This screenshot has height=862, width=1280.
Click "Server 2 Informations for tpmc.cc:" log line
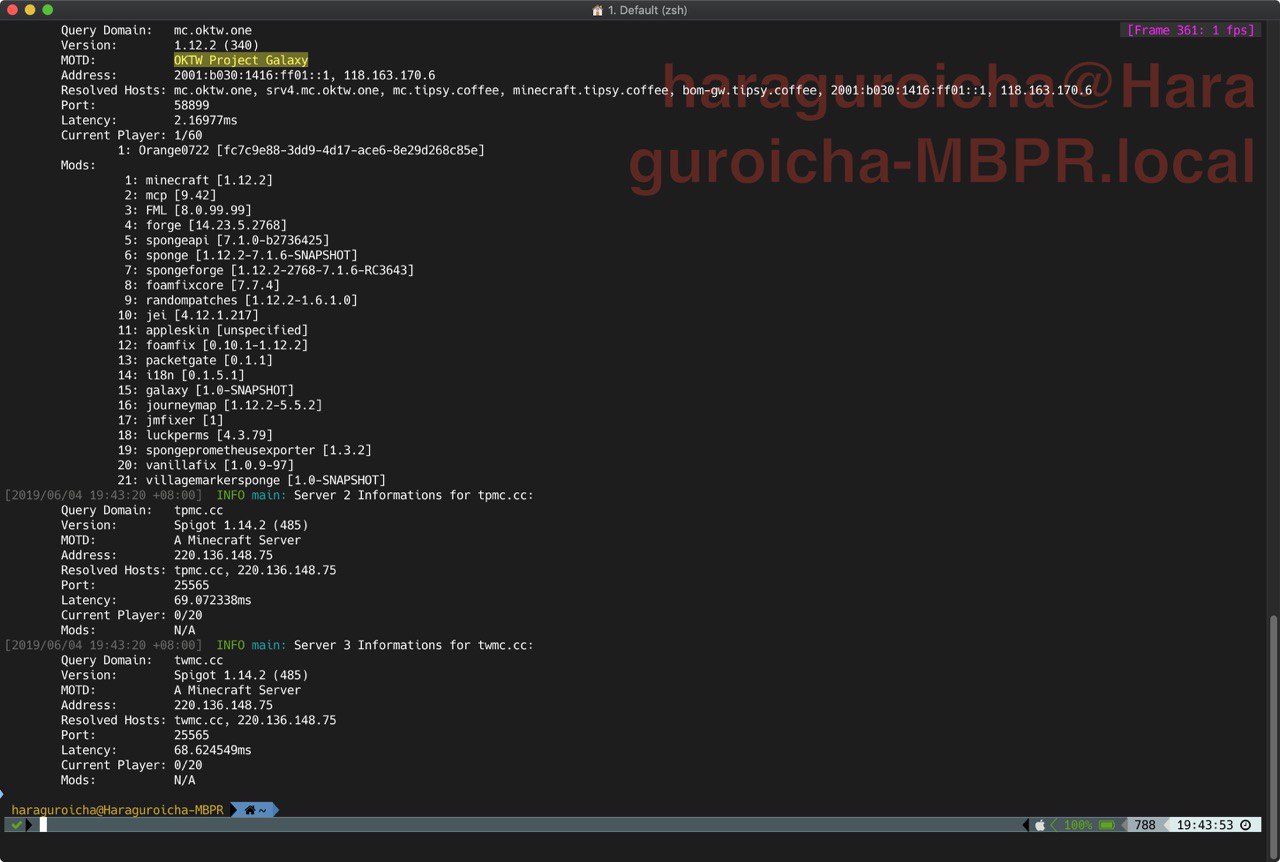[414, 495]
